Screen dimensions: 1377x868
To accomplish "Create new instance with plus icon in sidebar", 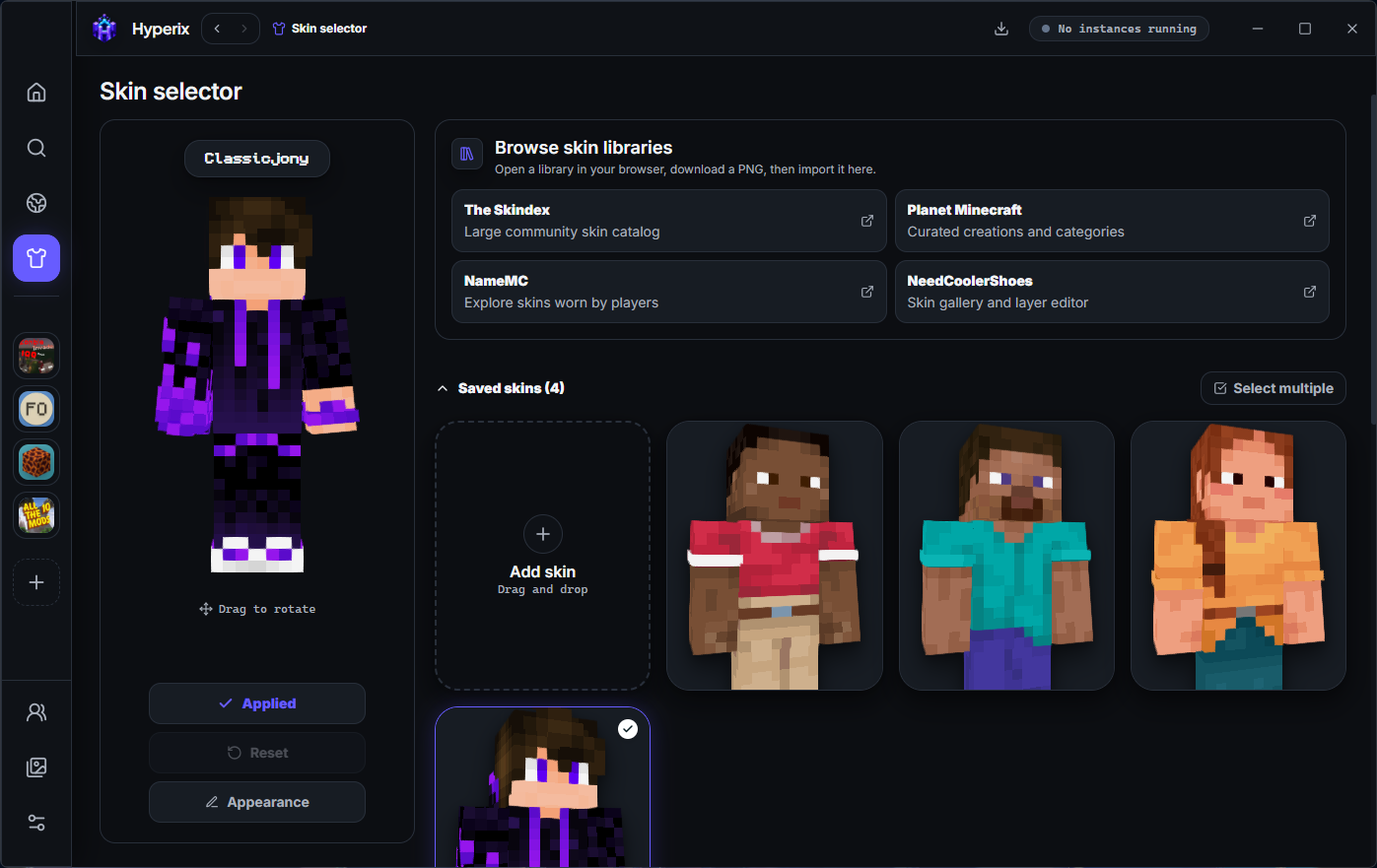I will 36,582.
